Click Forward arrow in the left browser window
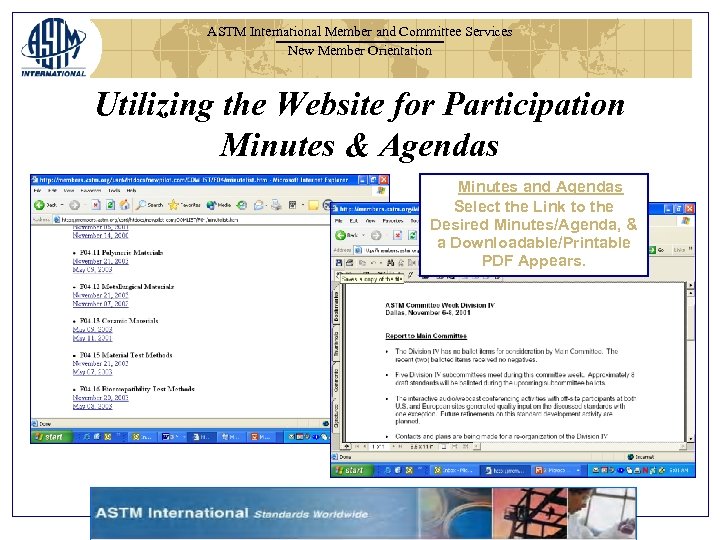 pyautogui.click(x=74, y=205)
